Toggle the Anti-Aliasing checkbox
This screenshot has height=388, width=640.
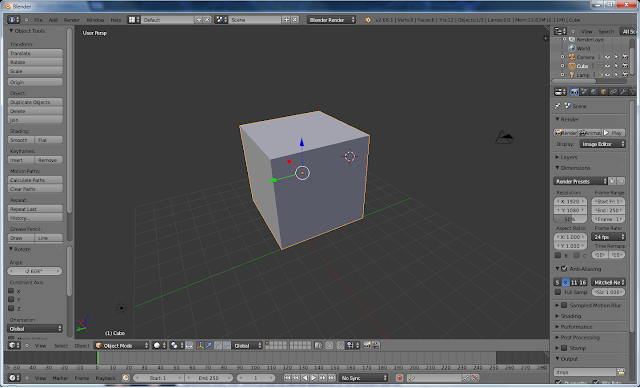click(x=564, y=268)
